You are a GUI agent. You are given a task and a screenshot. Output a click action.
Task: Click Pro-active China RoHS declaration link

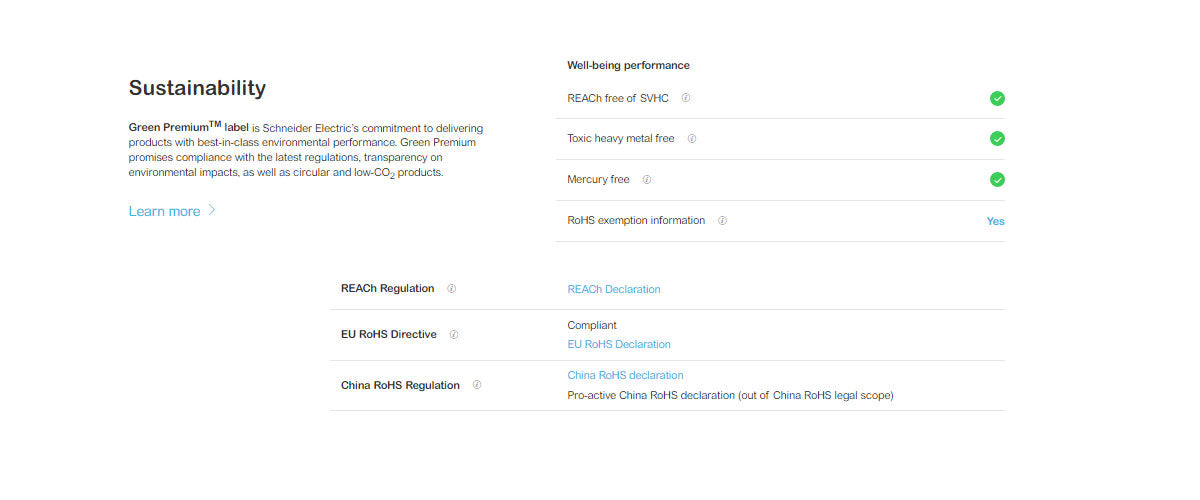[x=651, y=395]
